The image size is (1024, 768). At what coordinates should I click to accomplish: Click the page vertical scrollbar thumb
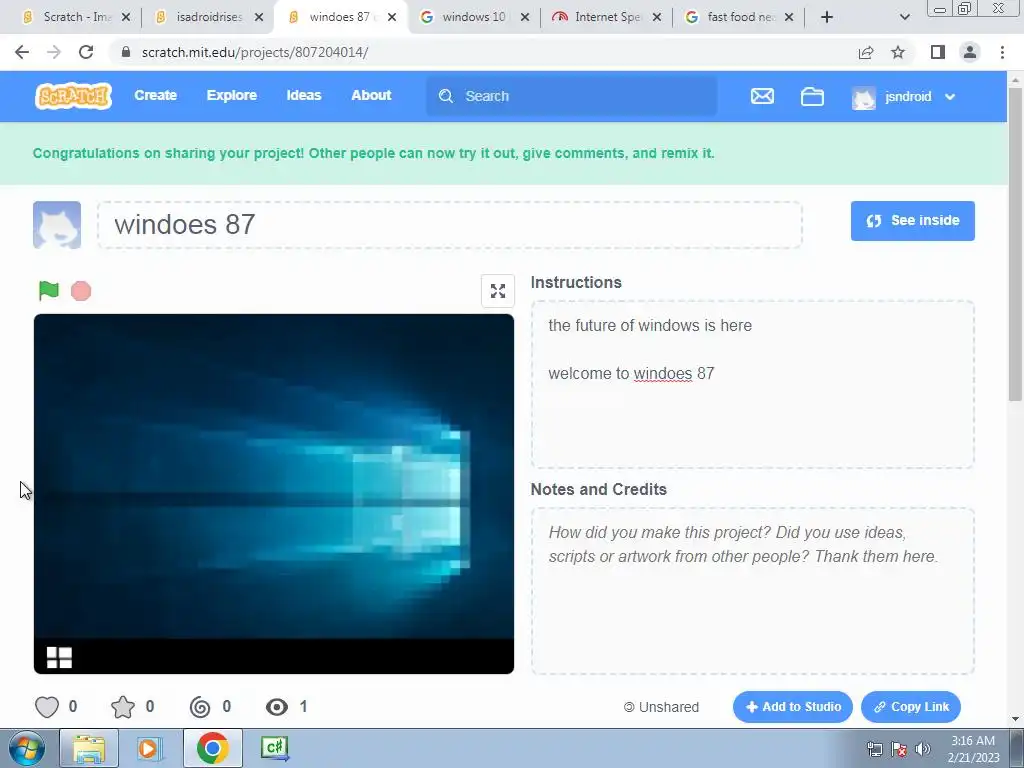(1016, 245)
